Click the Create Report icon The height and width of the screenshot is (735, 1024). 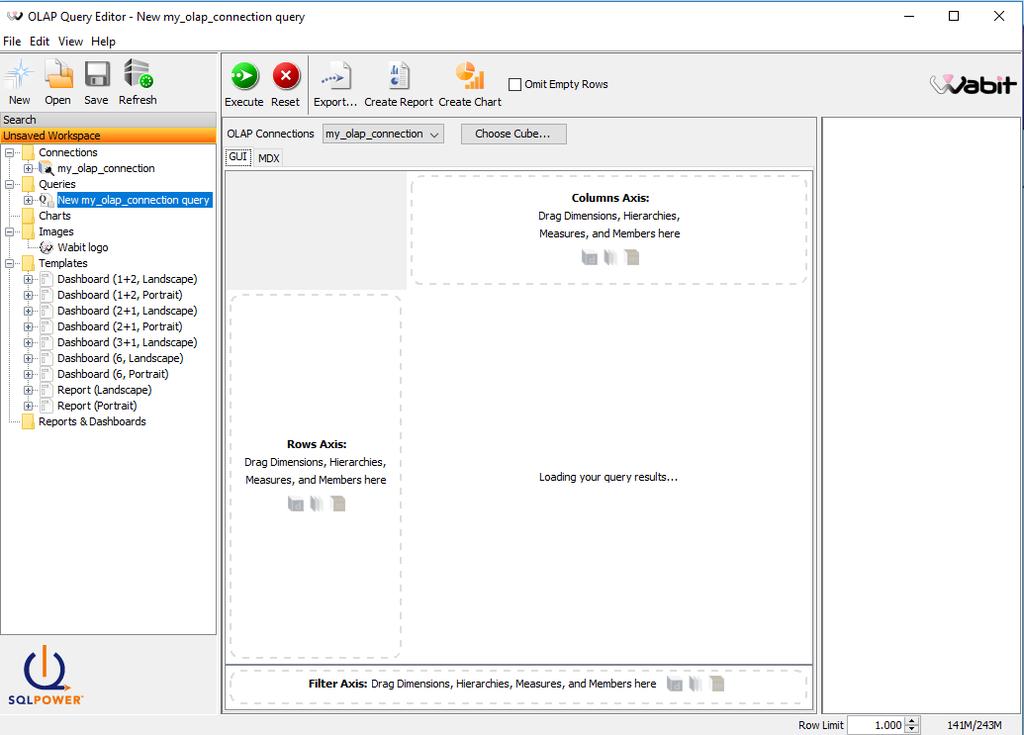click(398, 76)
